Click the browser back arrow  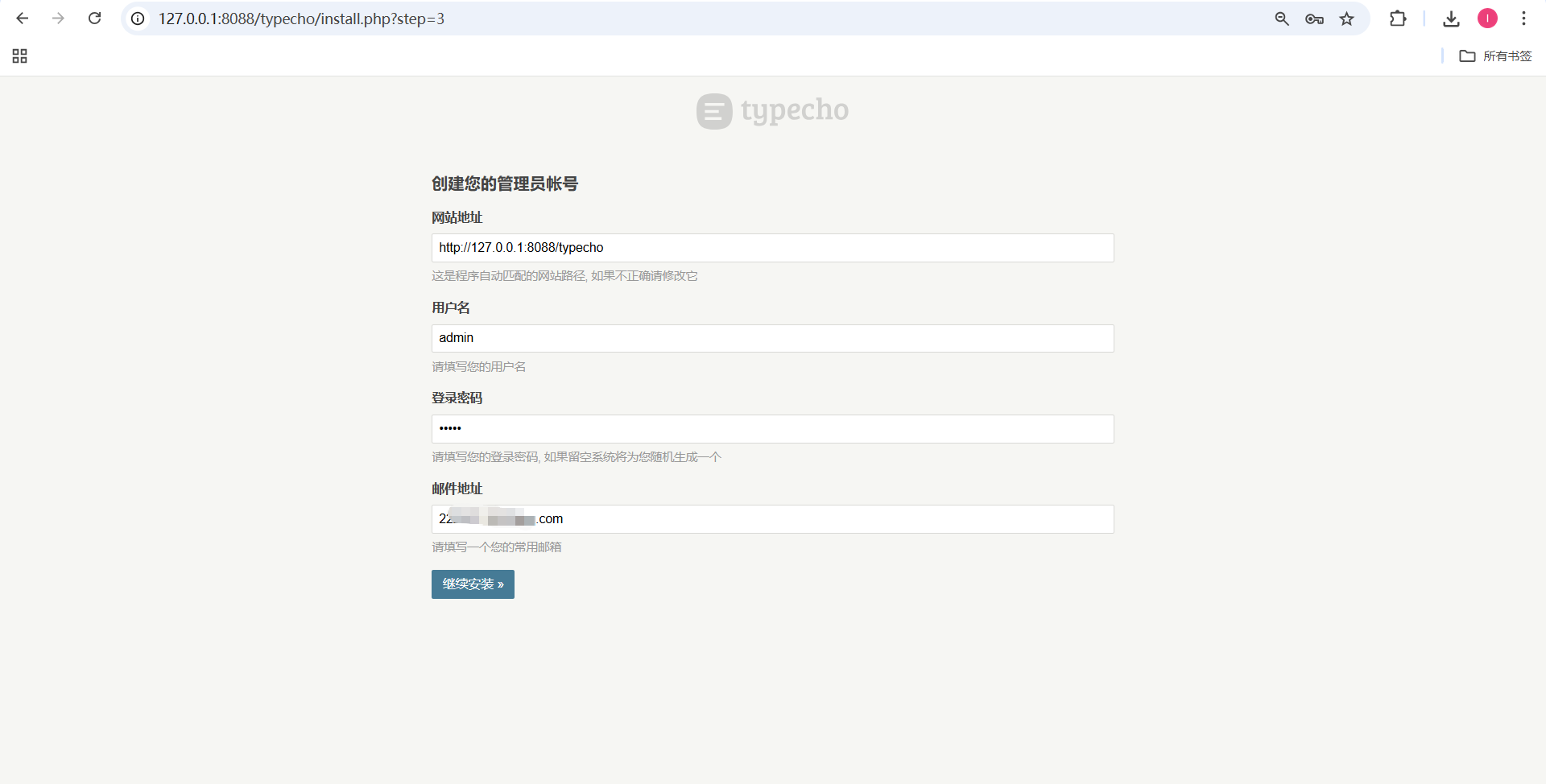pos(23,19)
